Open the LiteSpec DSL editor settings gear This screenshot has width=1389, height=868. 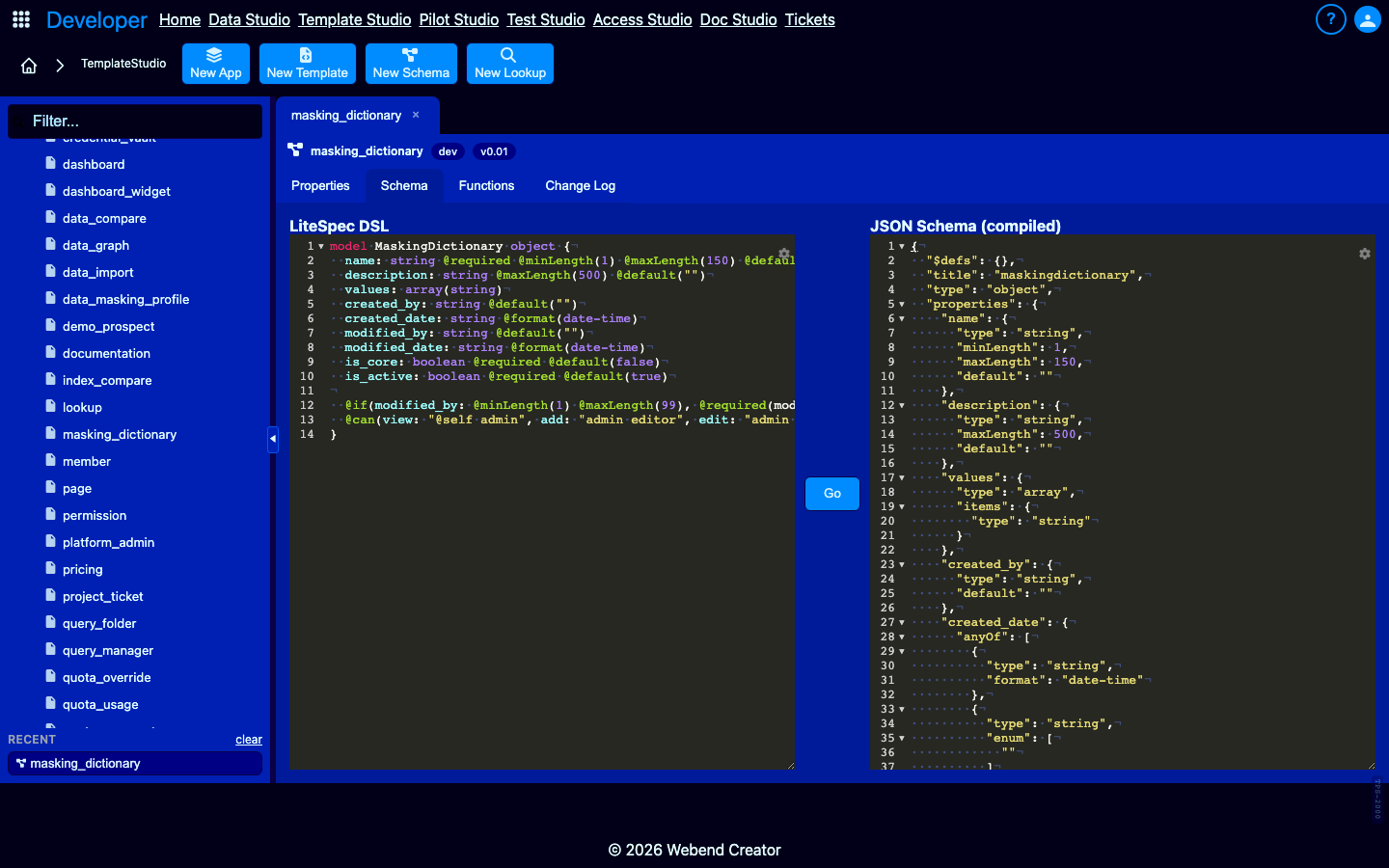[784, 254]
